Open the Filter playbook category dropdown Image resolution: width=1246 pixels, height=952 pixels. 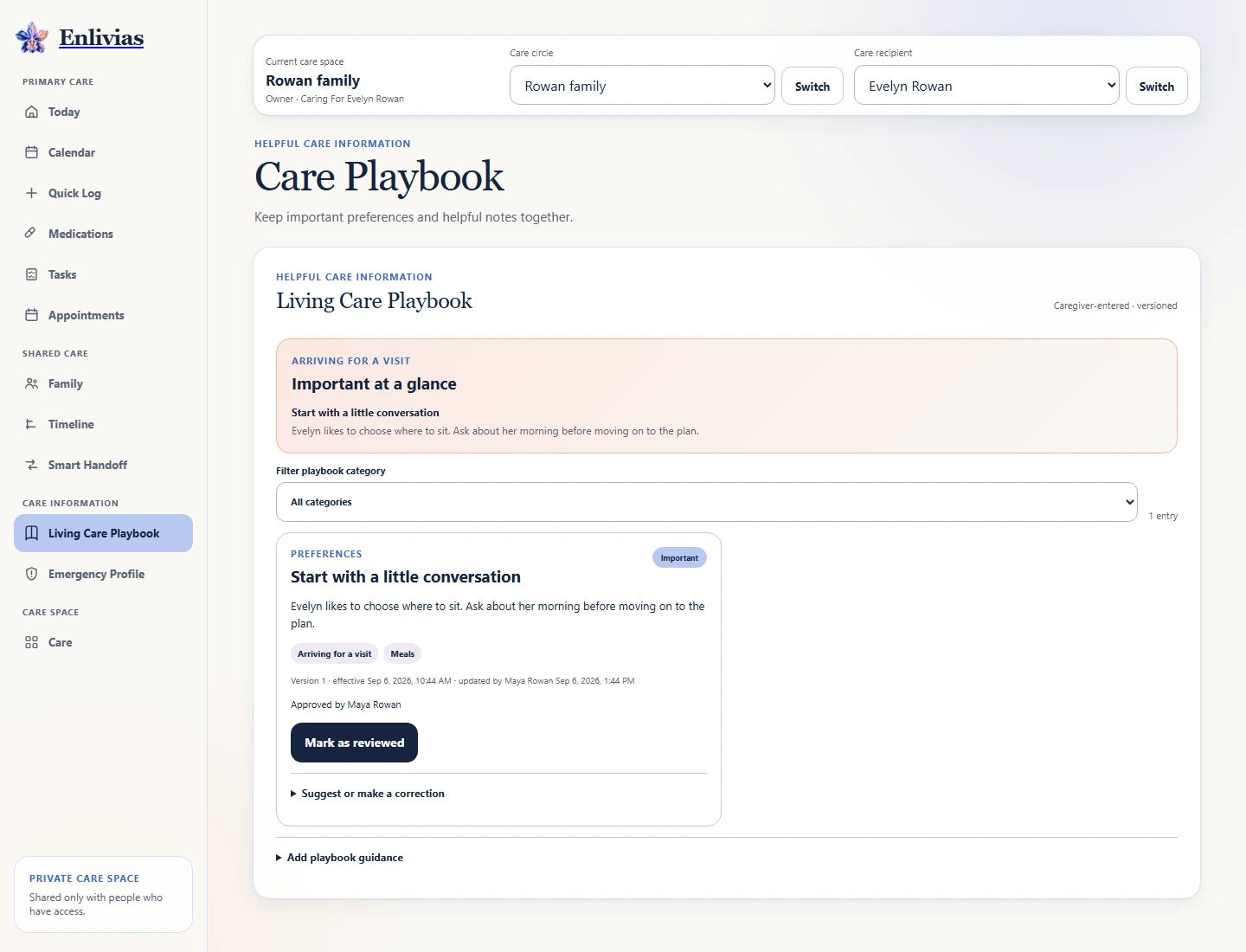tap(706, 502)
